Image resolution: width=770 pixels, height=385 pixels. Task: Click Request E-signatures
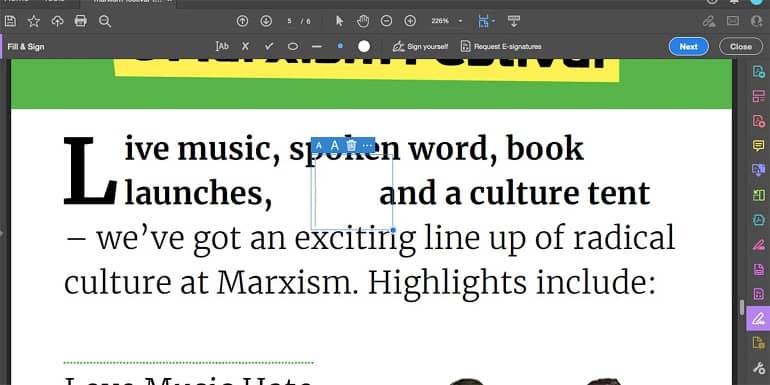click(x=501, y=47)
